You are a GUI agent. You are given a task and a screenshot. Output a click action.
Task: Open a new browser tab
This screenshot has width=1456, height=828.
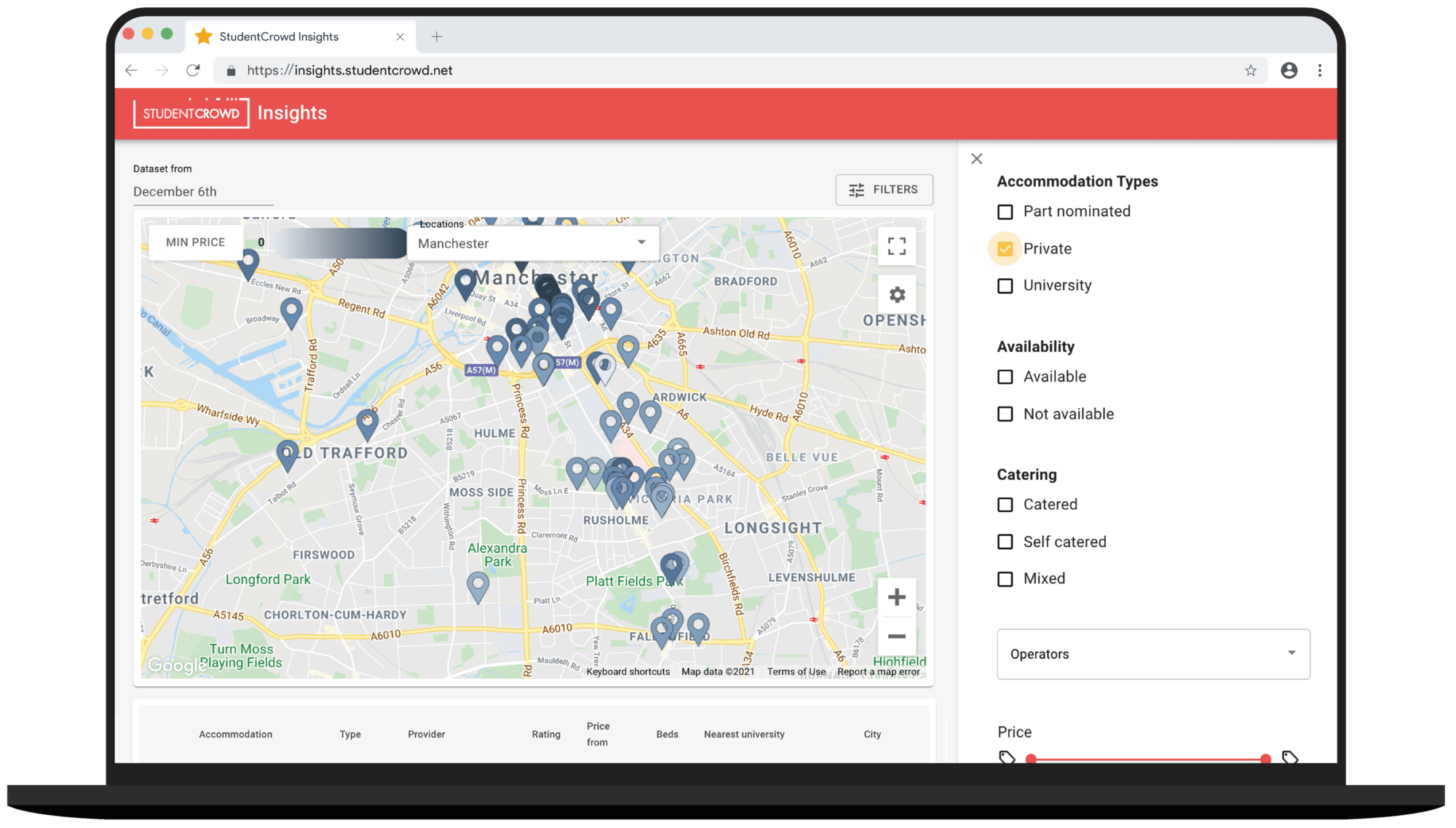pyautogui.click(x=436, y=36)
